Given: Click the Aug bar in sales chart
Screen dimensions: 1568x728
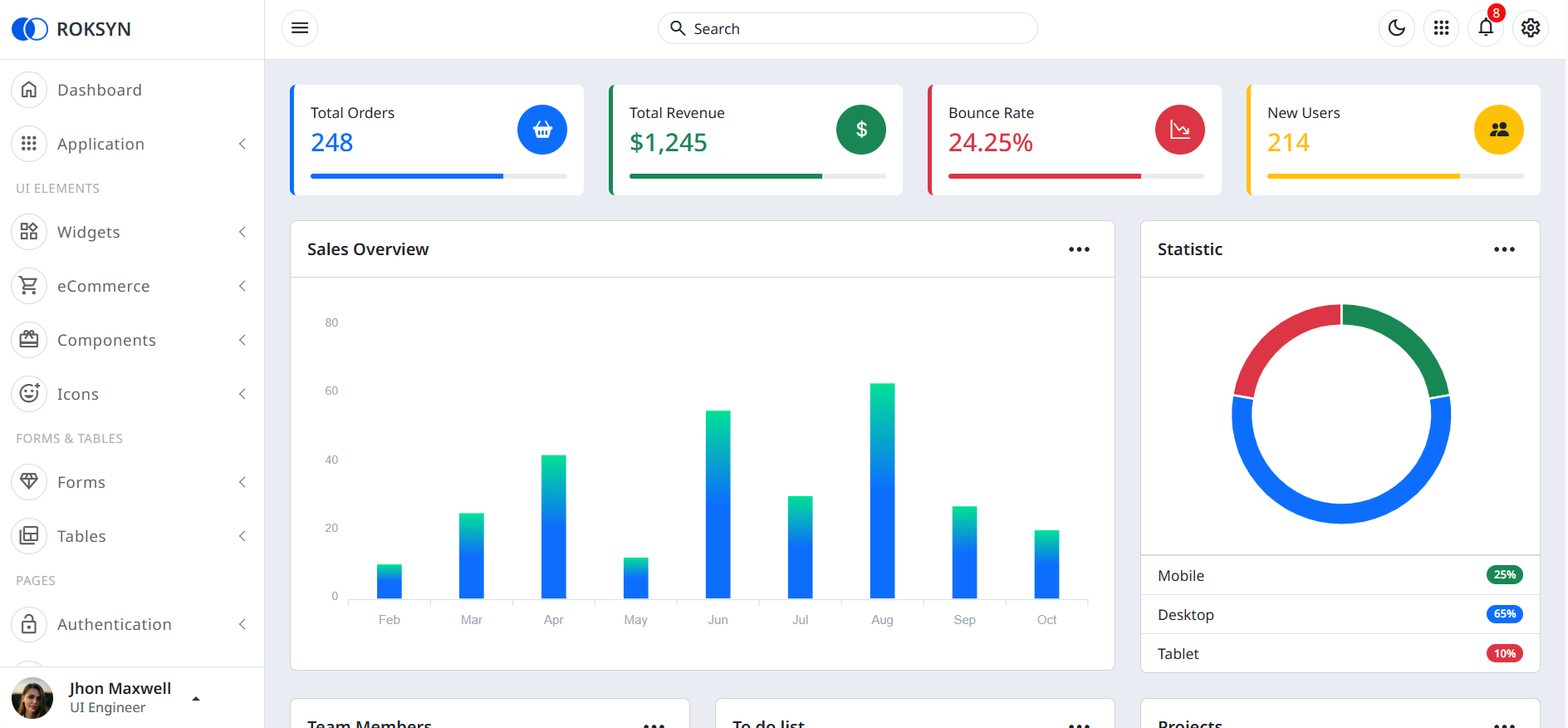Looking at the screenshot, I should 882,490.
